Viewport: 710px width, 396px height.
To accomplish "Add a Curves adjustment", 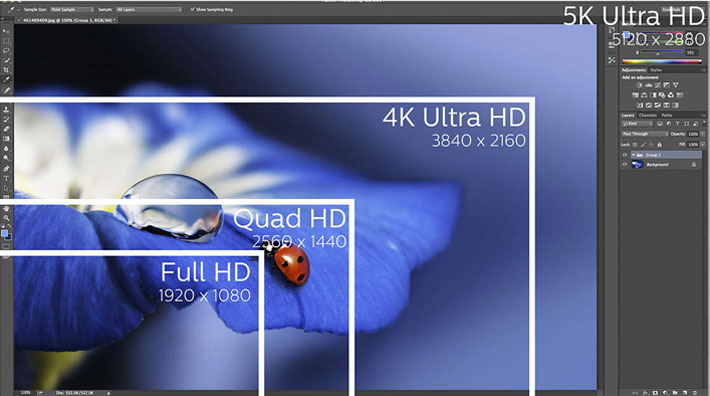I will pyautogui.click(x=657, y=85).
